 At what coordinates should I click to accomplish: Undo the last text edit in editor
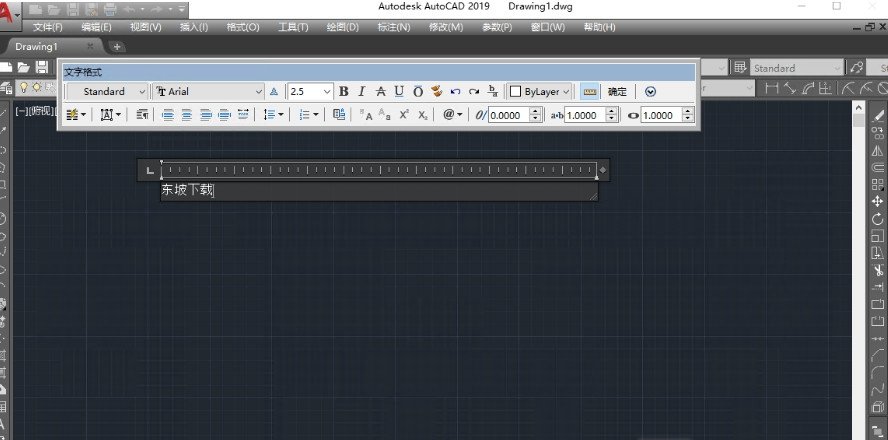(455, 92)
